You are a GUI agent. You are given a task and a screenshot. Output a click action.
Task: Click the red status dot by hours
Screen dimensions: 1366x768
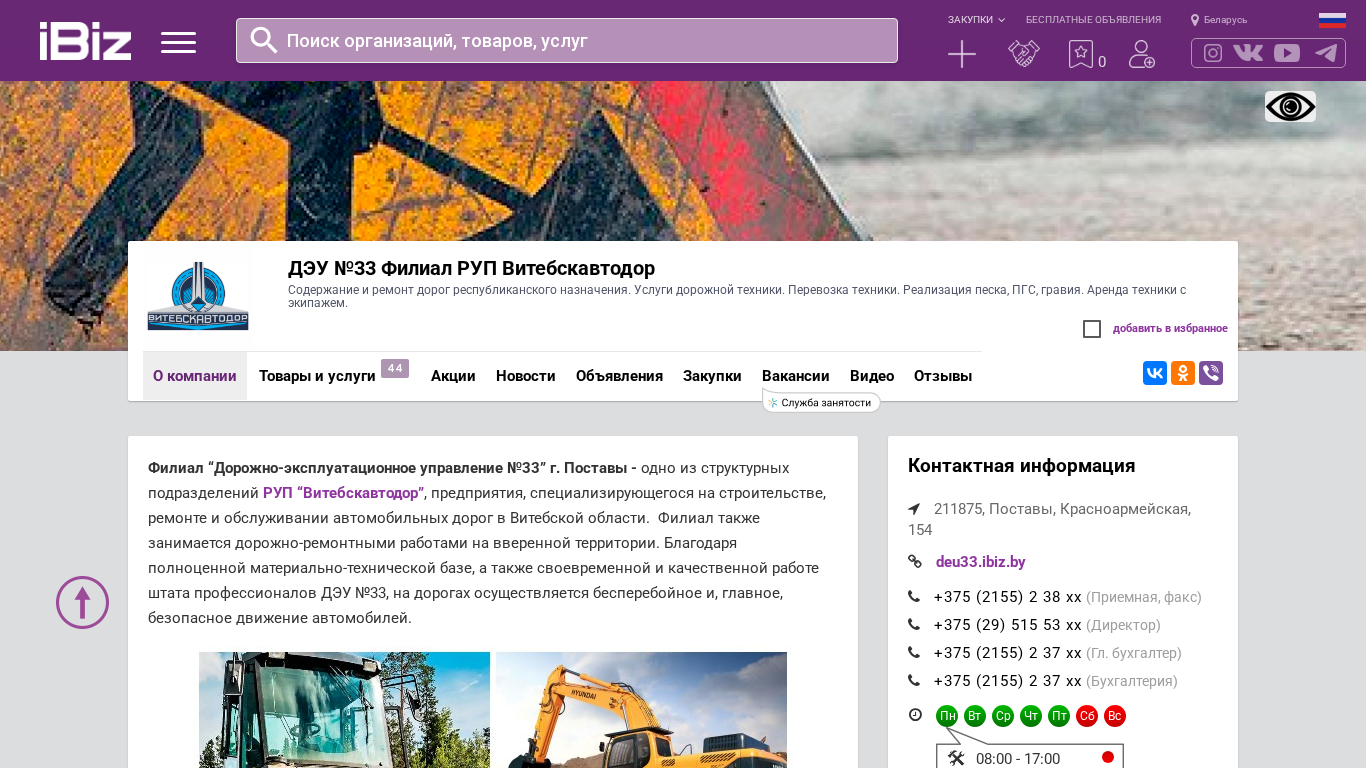click(1108, 757)
